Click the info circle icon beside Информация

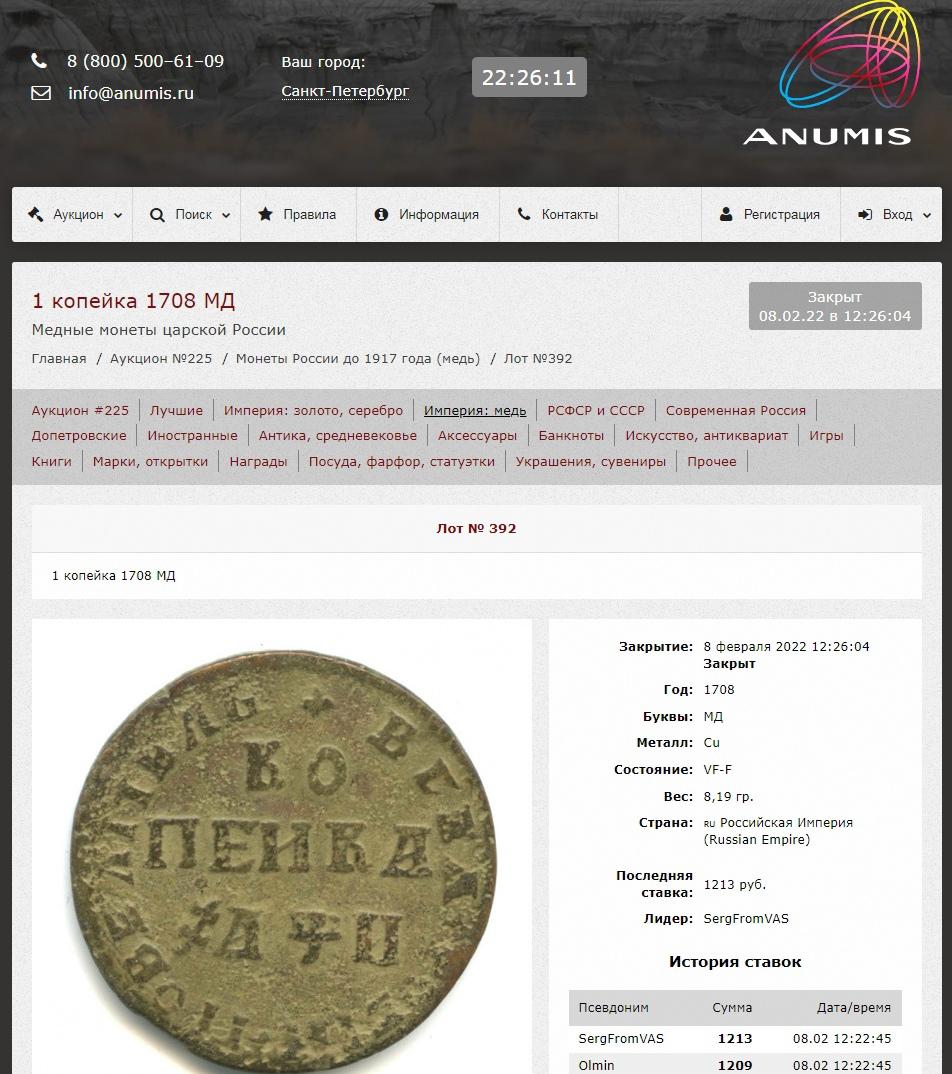tap(381, 214)
